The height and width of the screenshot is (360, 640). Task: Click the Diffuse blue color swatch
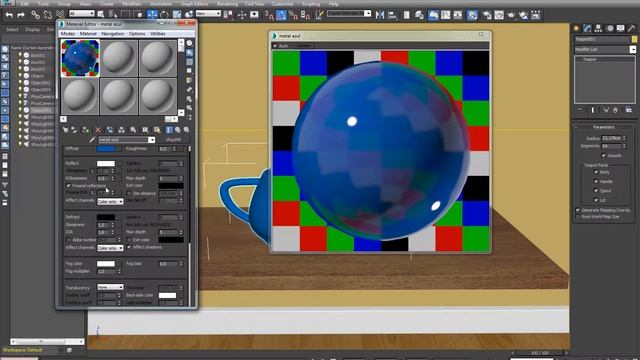106,149
